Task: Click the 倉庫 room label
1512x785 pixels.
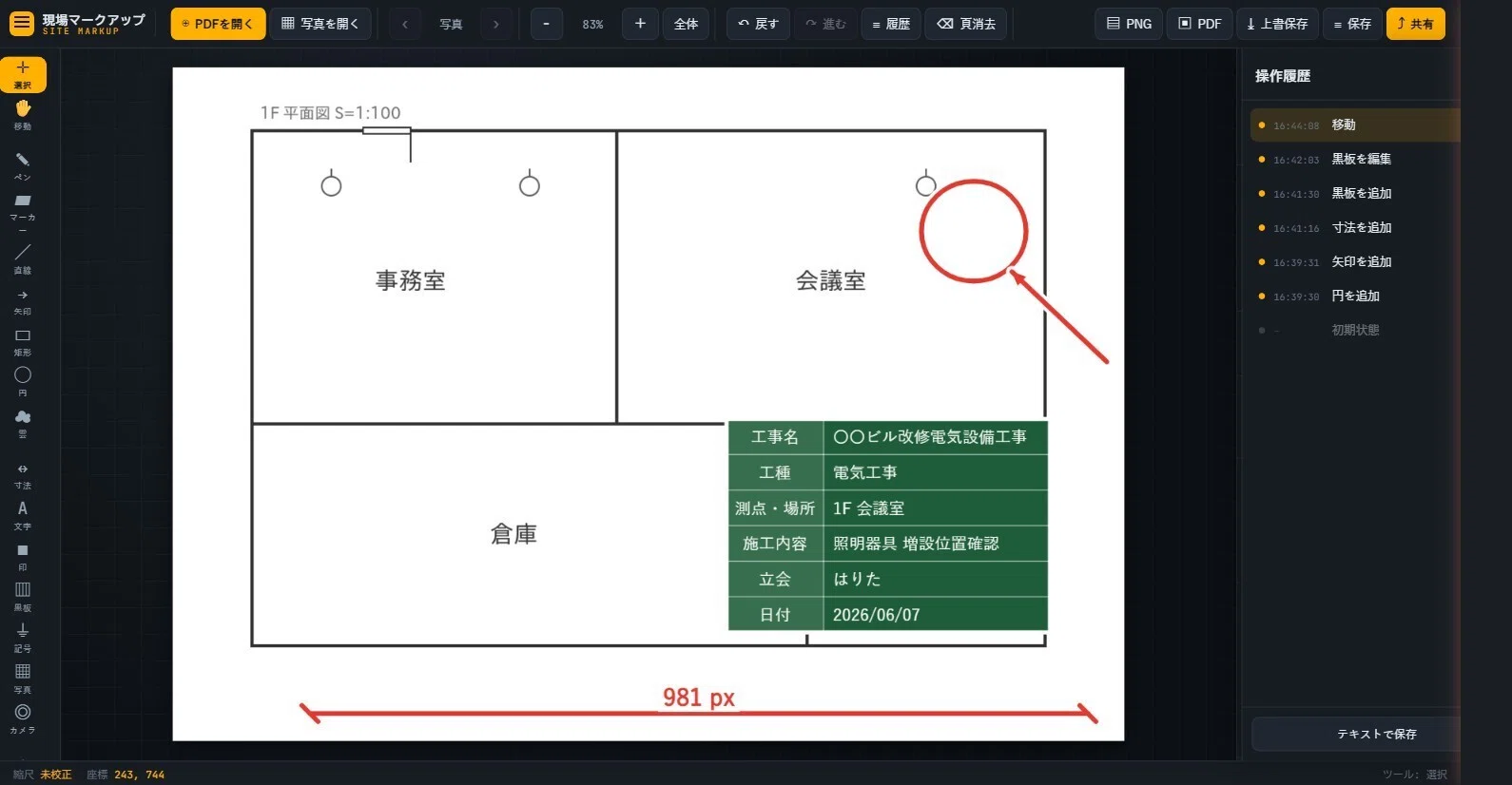Action: coord(514,534)
